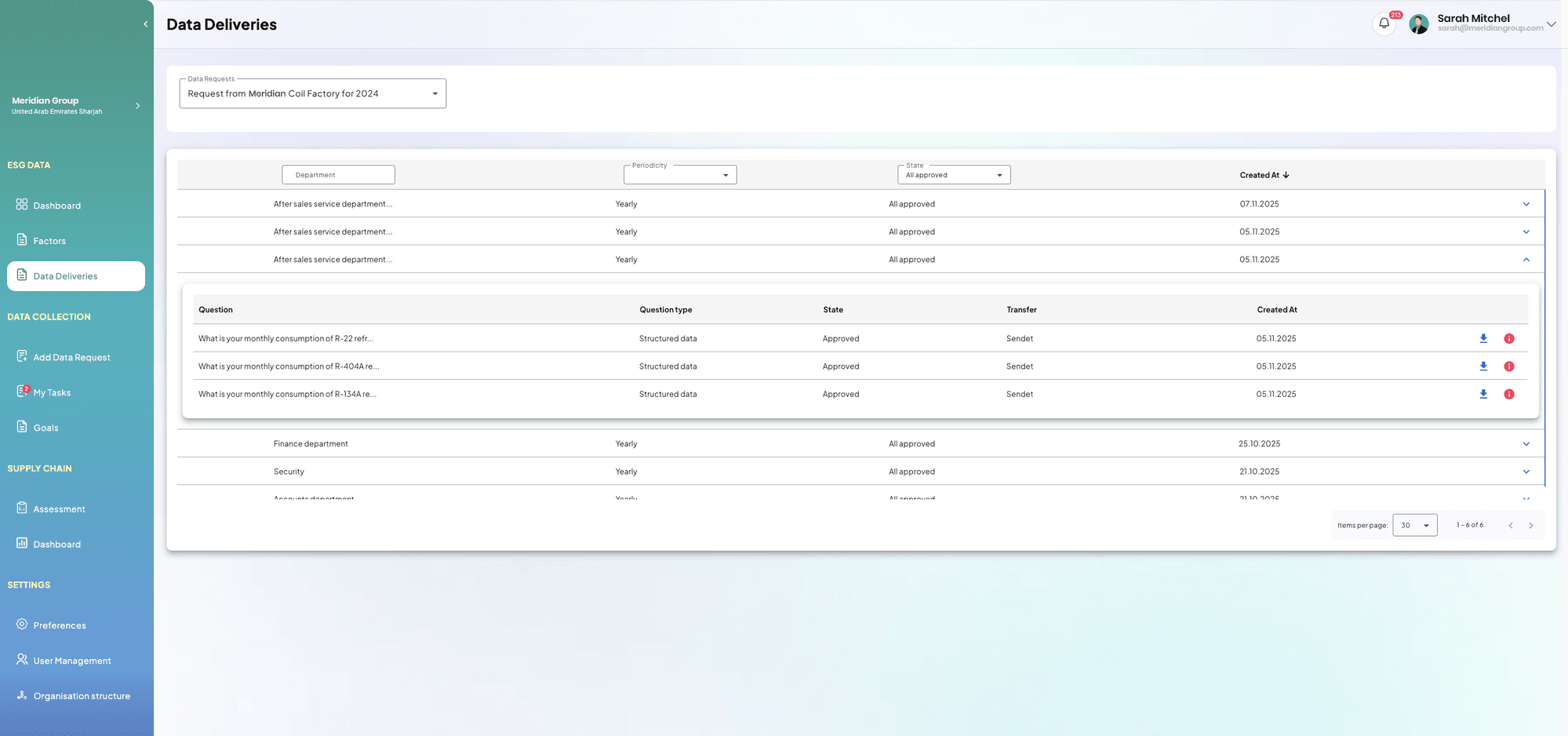
Task: Click the Organisation structure icon
Action: coord(22,694)
